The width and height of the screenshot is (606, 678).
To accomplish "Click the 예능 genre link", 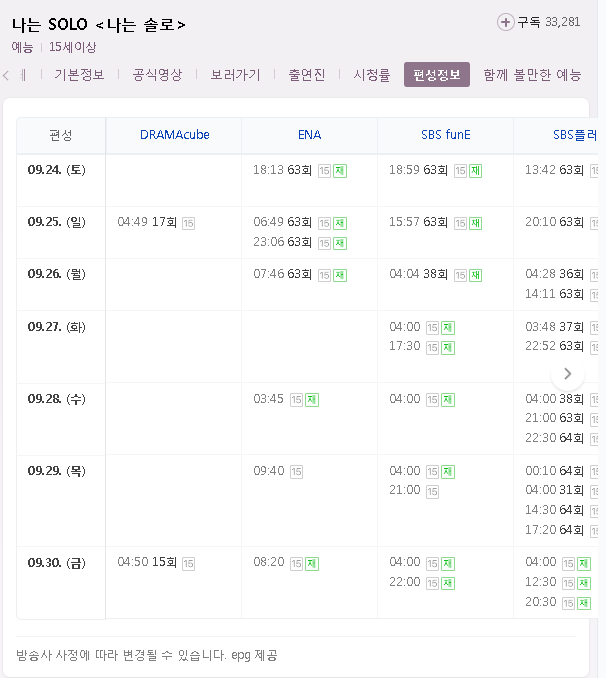I will tap(22, 47).
